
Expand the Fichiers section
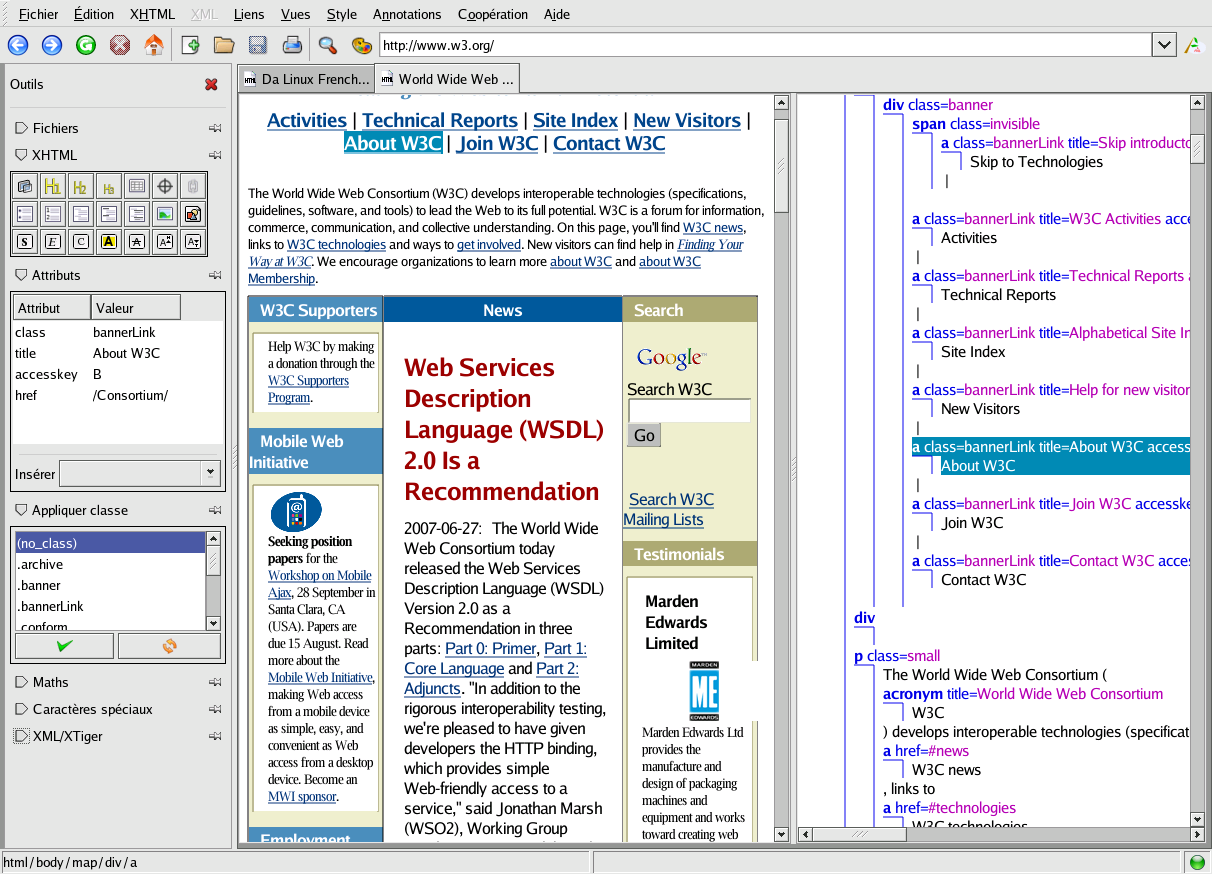tap(21, 128)
